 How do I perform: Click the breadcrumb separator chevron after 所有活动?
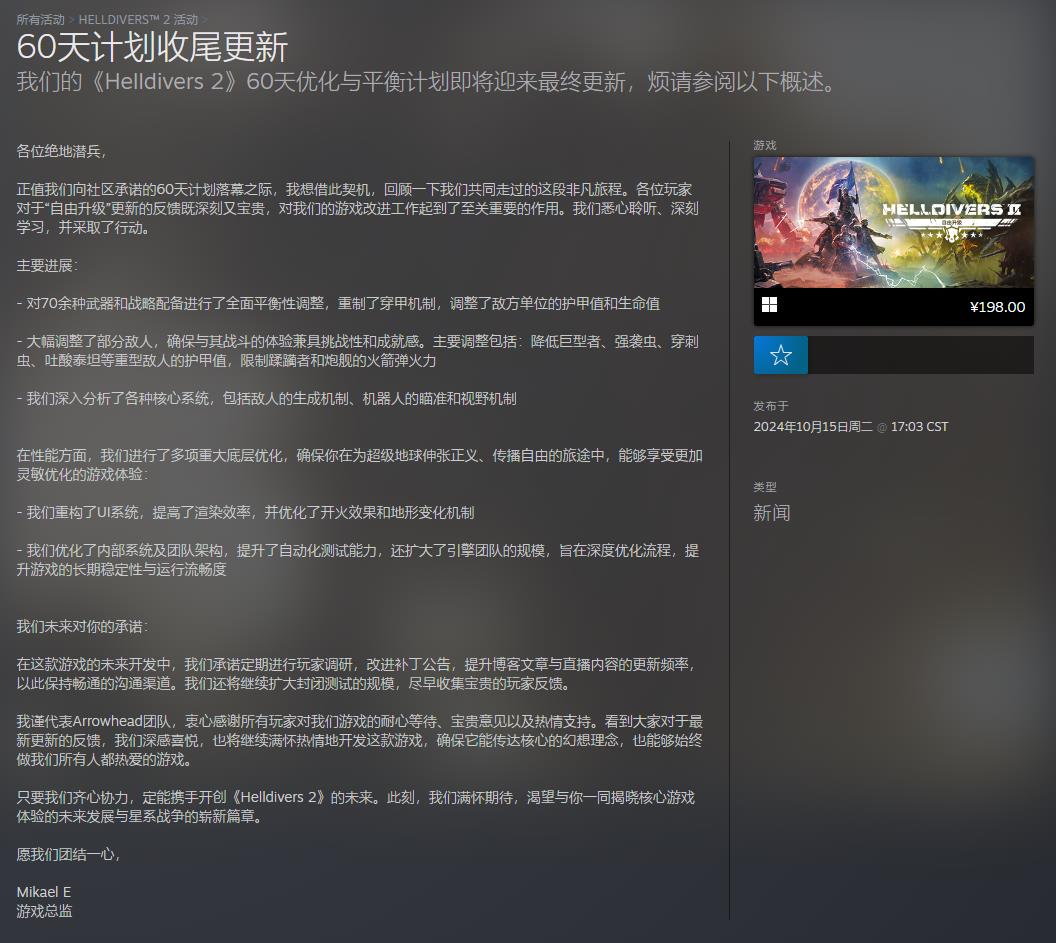click(x=72, y=16)
